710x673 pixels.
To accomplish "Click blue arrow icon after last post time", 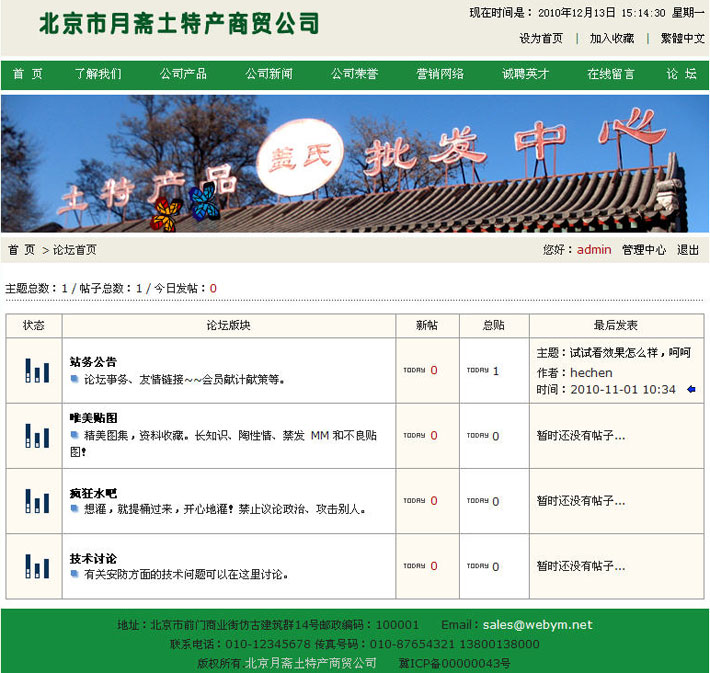I will [690, 389].
